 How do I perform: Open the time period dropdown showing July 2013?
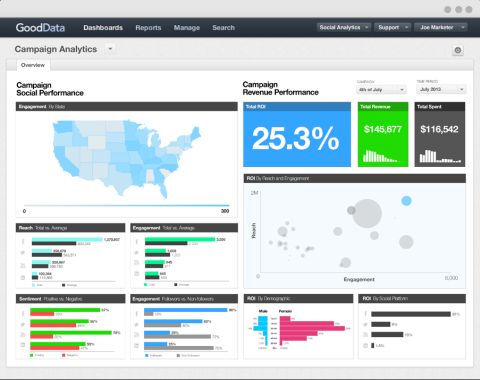tap(441, 89)
